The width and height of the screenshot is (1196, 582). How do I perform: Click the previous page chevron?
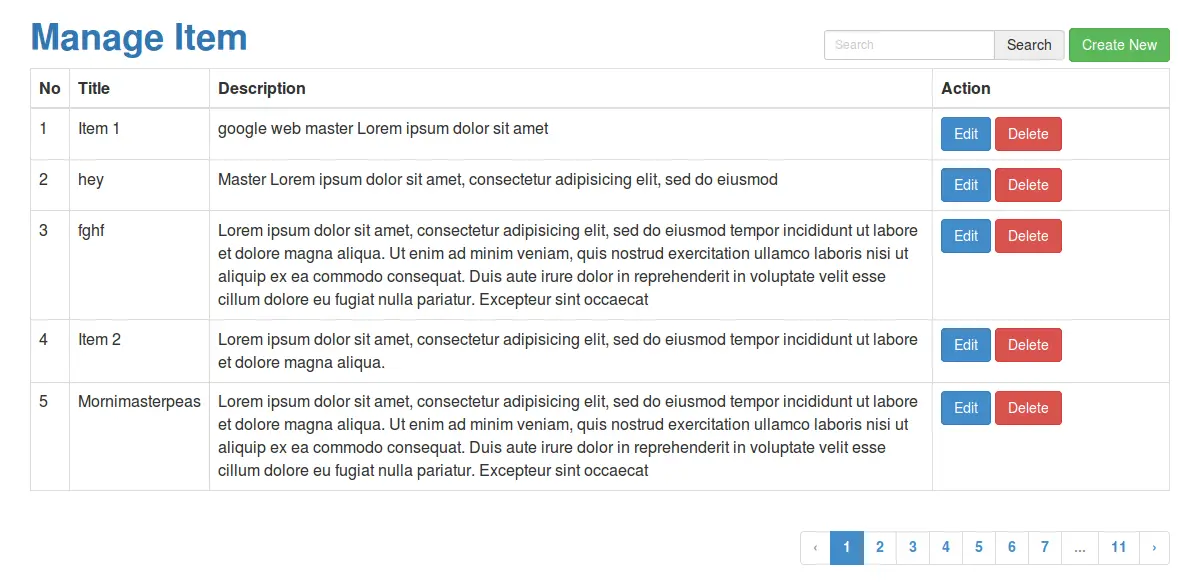click(815, 547)
